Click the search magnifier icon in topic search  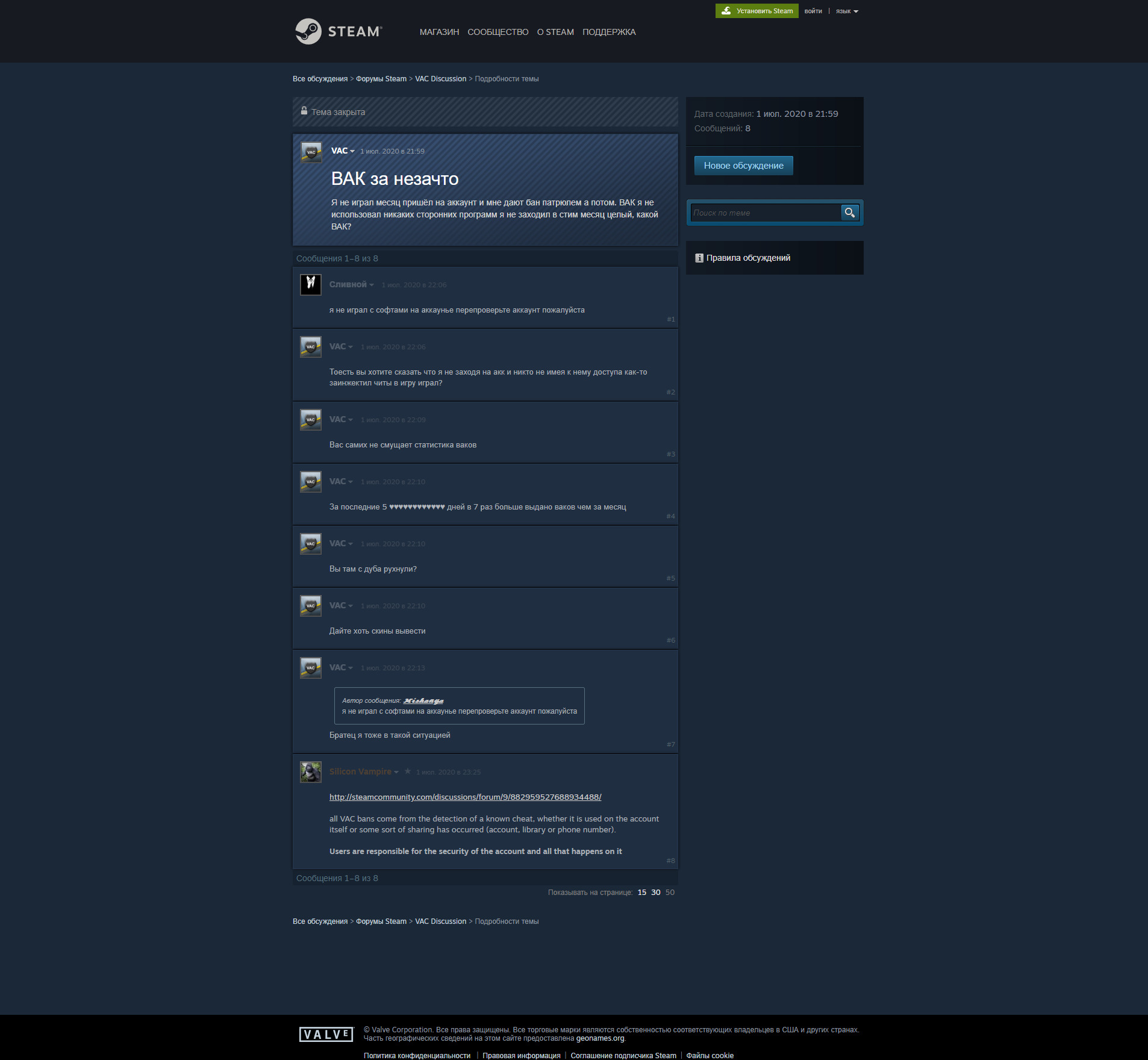click(x=850, y=213)
